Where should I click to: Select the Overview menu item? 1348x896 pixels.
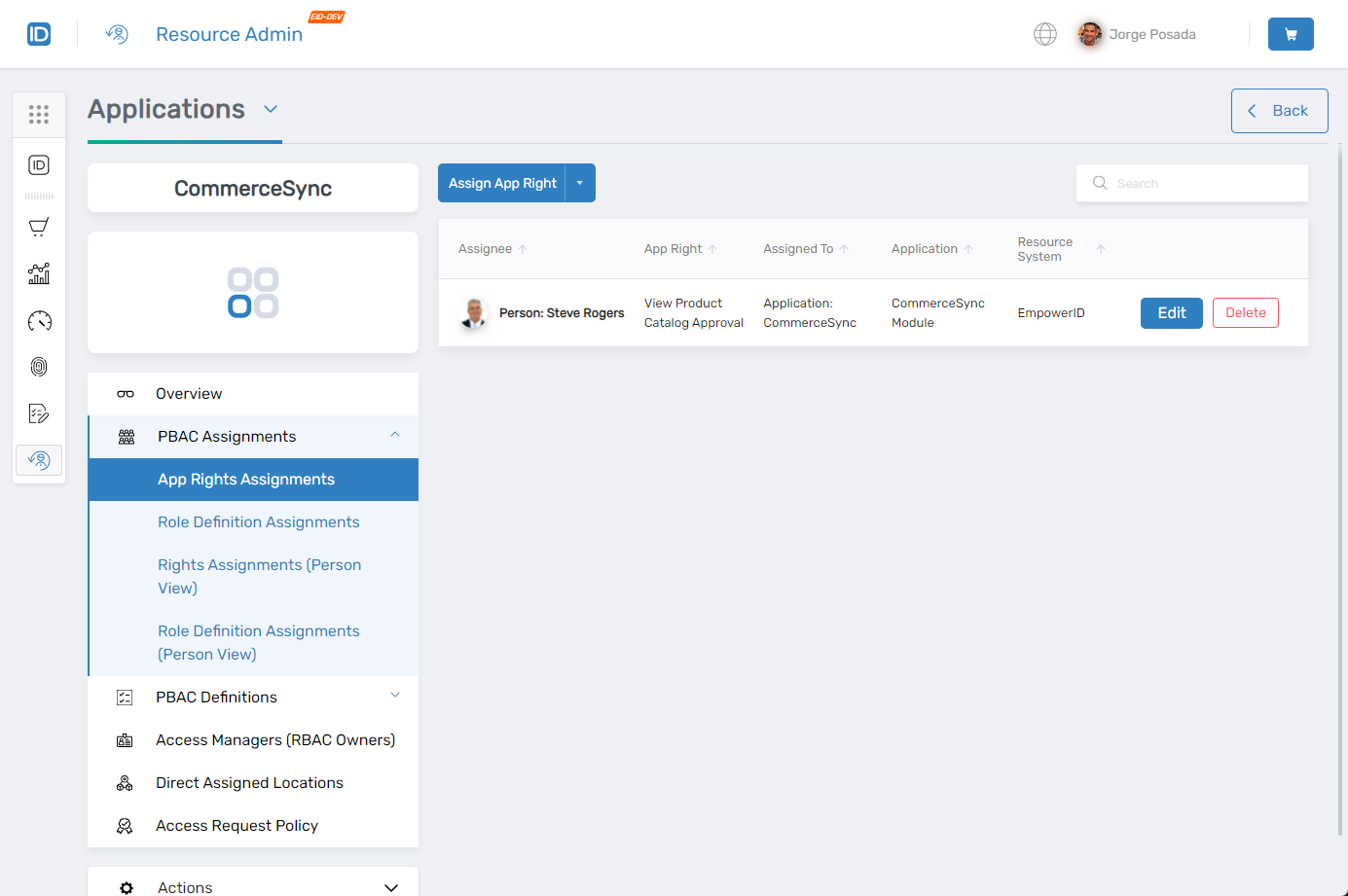click(x=189, y=394)
